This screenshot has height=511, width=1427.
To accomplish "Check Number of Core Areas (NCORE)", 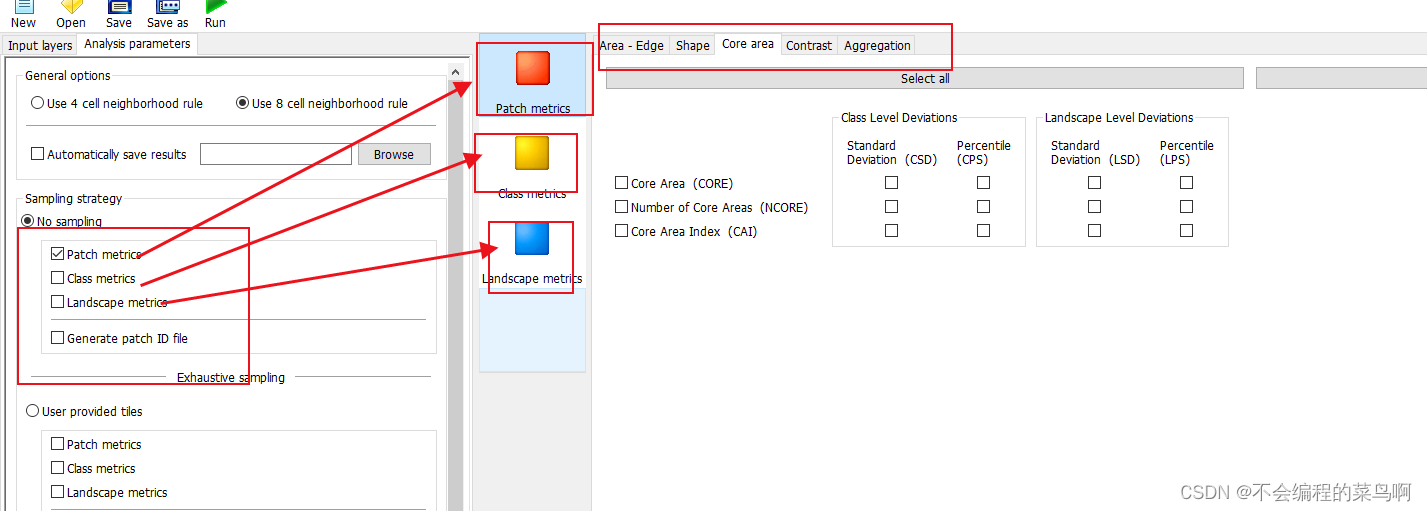I will [622, 207].
